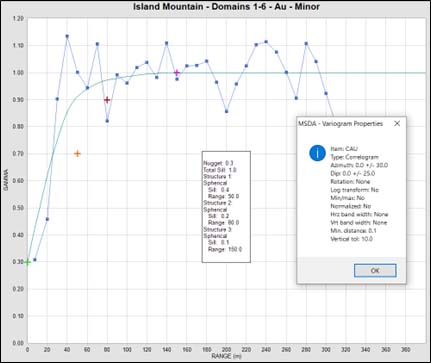The width and height of the screenshot is (431, 363).
Task: Click the 'Structure 2:' line in model box
Action: [218, 203]
